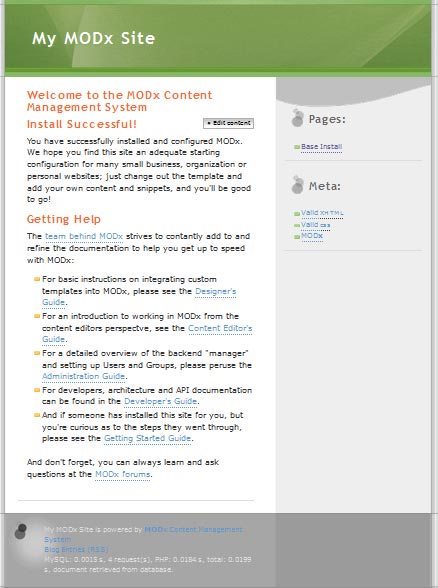This screenshot has width=438, height=588.
Task: Open the Content Editor's Guide link
Action: point(147,334)
